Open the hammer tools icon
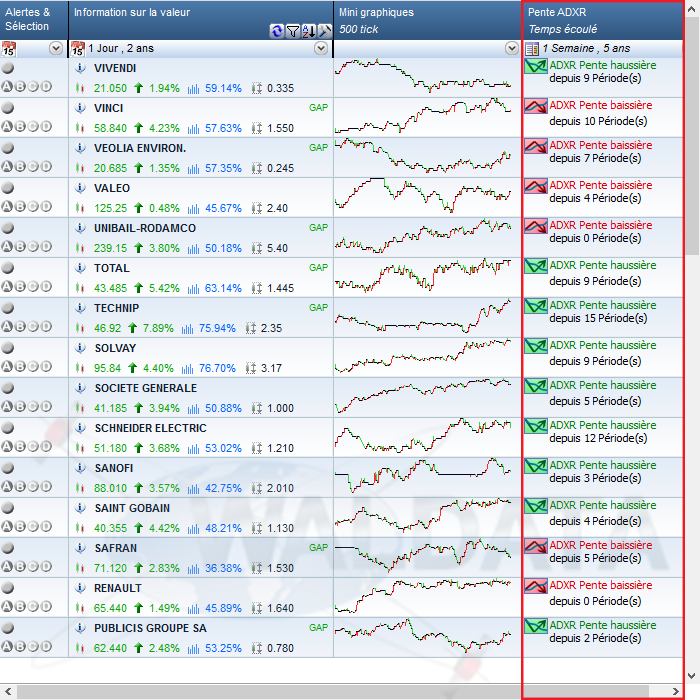Image resolution: width=700 pixels, height=700 pixels. click(325, 31)
